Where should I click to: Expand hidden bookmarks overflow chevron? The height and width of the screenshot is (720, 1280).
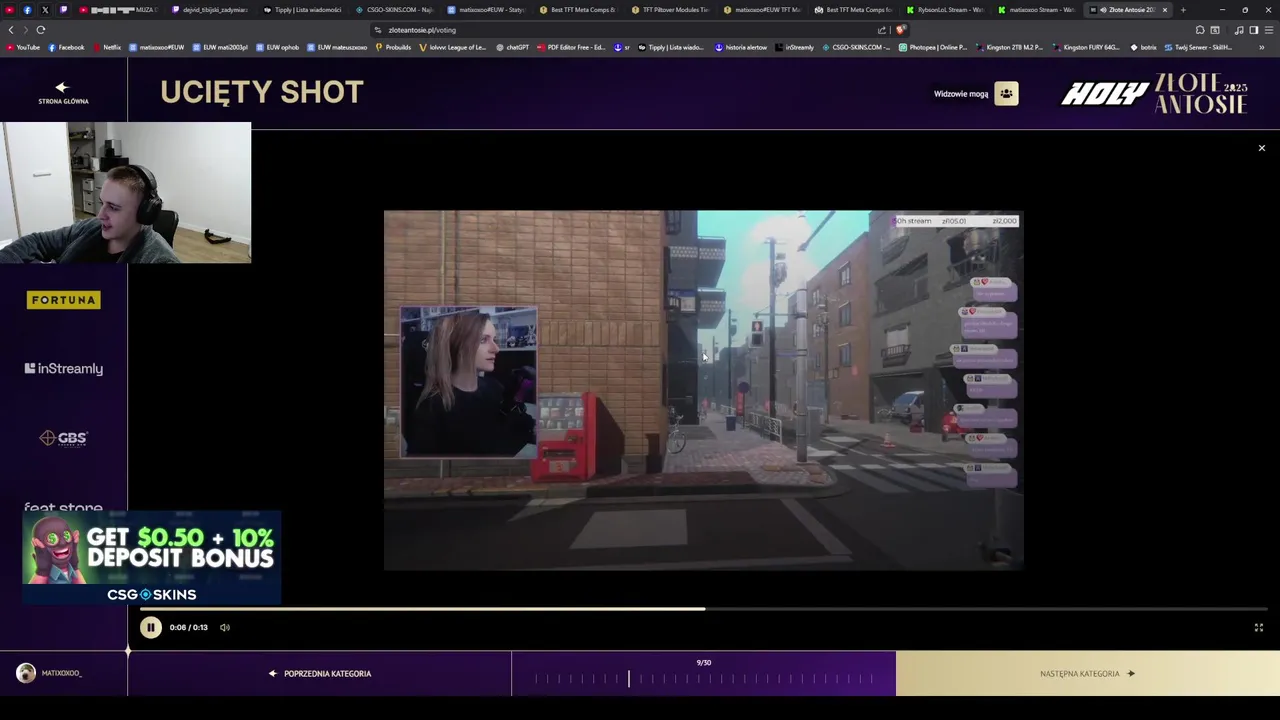[x=1262, y=47]
